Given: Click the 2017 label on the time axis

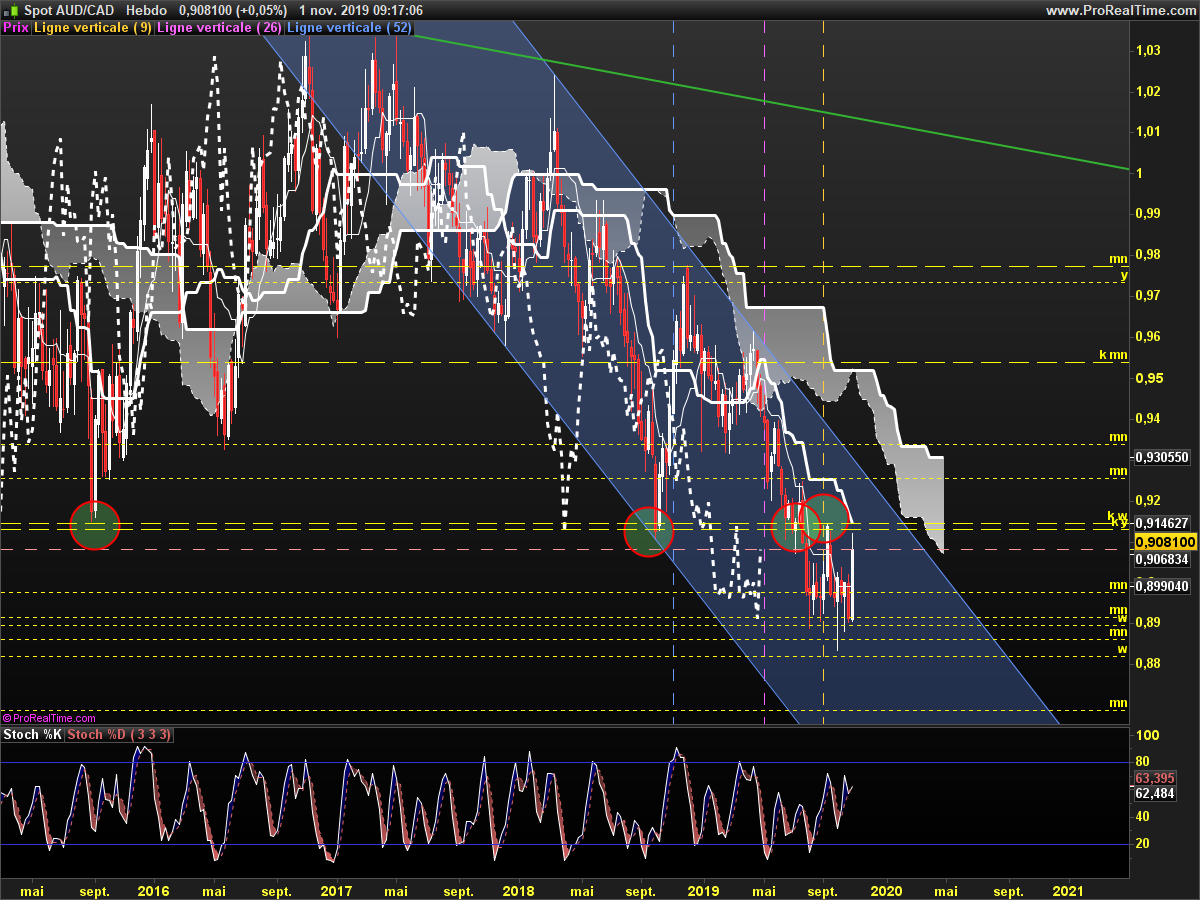Looking at the screenshot, I should (x=336, y=890).
